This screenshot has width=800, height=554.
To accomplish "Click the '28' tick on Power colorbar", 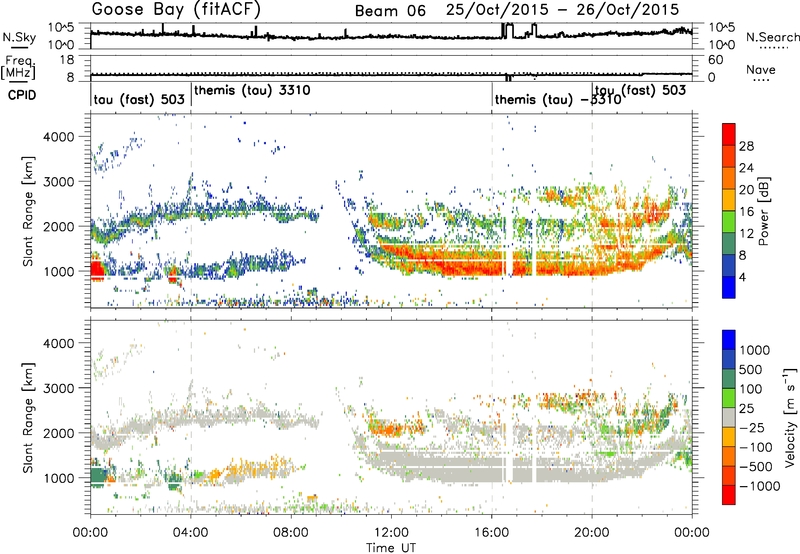I will pyautogui.click(x=746, y=146).
